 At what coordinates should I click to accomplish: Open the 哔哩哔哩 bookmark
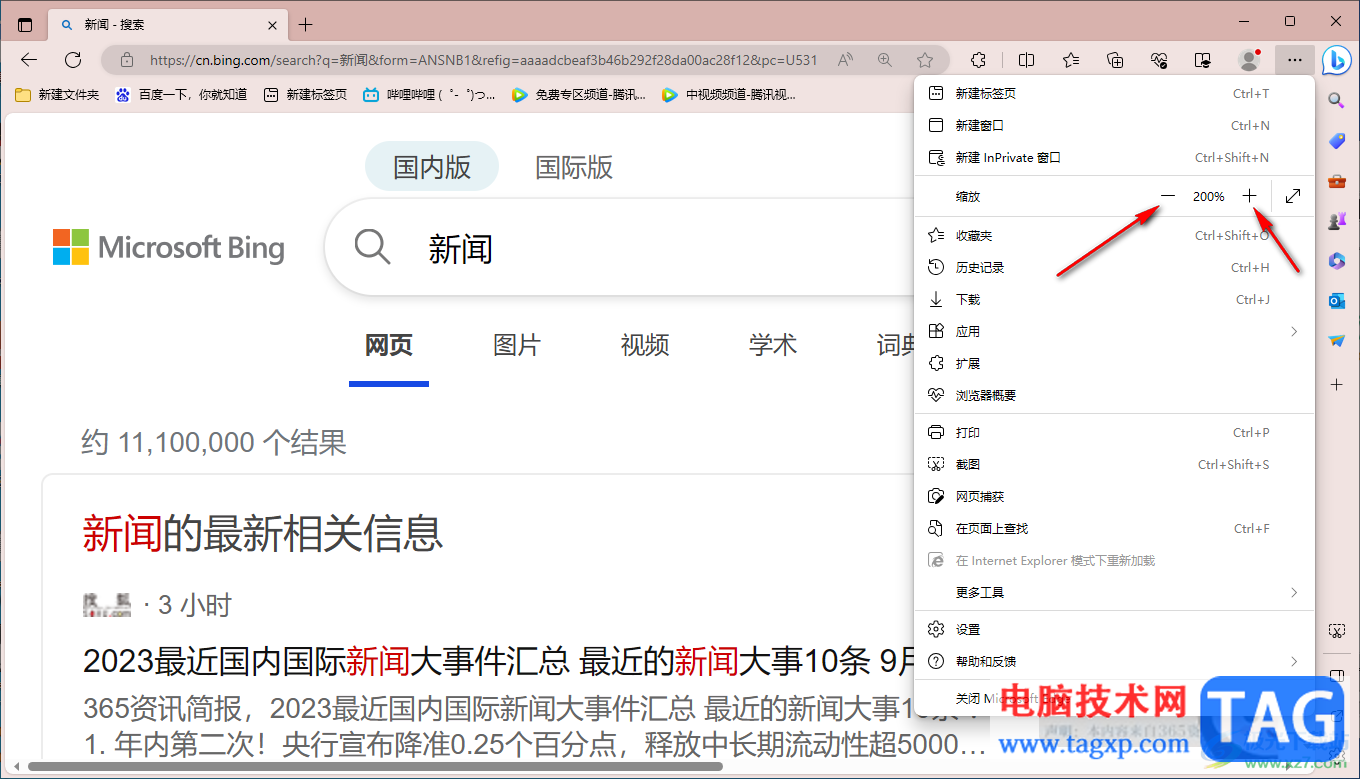[429, 95]
